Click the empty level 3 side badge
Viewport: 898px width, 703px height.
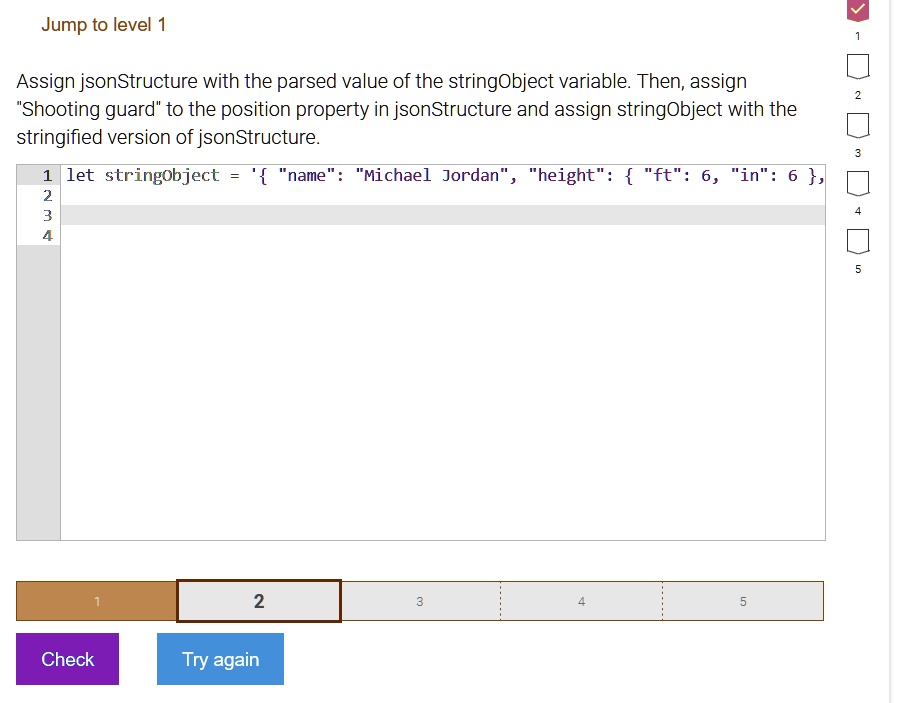click(858, 125)
